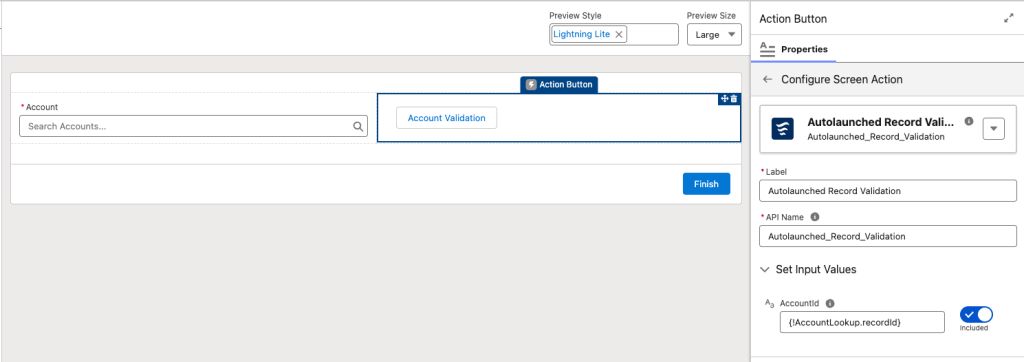Click the AccountId text type icon
Viewport: 1024px width, 362px height.
pos(769,303)
